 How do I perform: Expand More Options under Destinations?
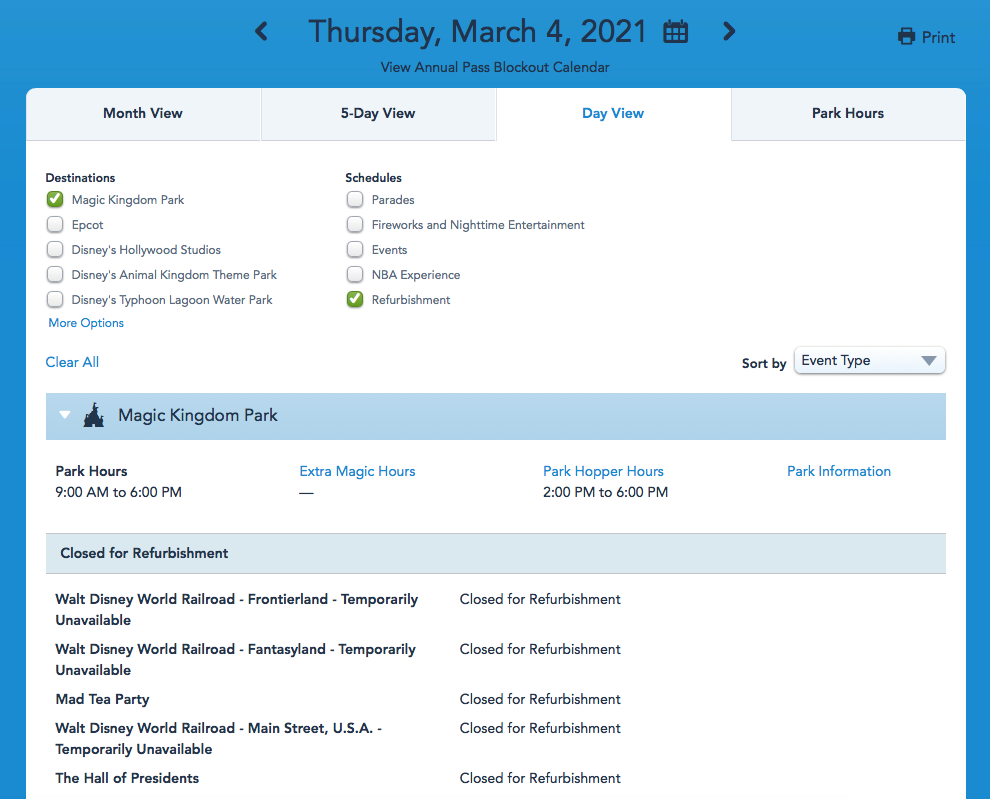click(x=86, y=323)
